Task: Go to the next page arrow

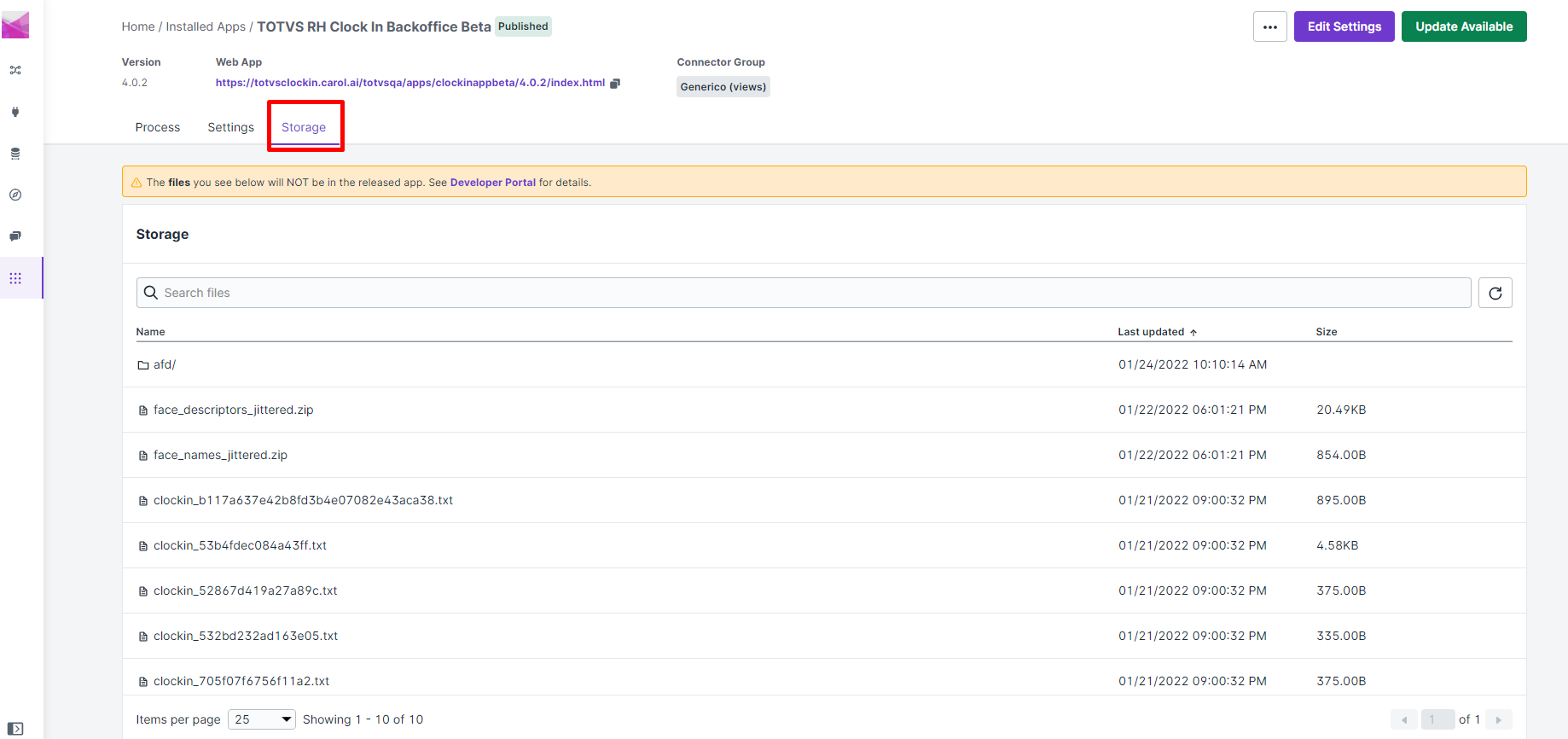Action: [x=1499, y=719]
